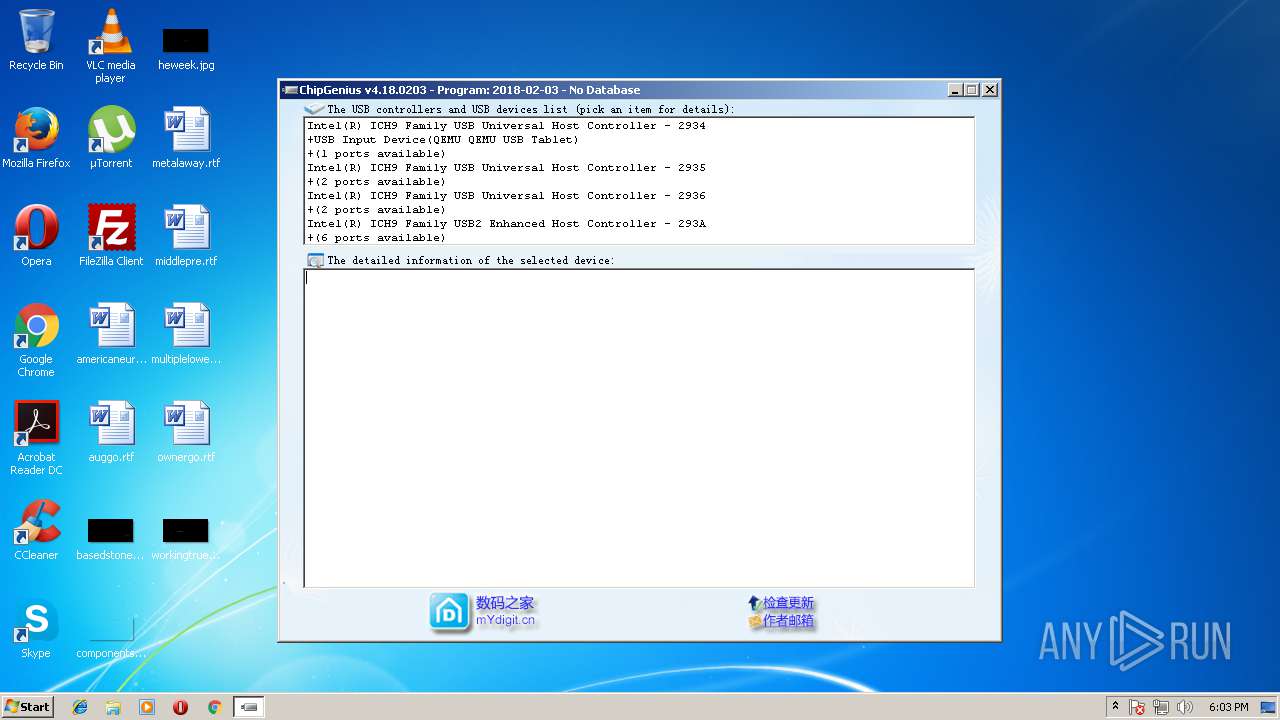Image resolution: width=1280 pixels, height=720 pixels.
Task: Open Acrobat Reader DC shortcut
Action: [36, 438]
